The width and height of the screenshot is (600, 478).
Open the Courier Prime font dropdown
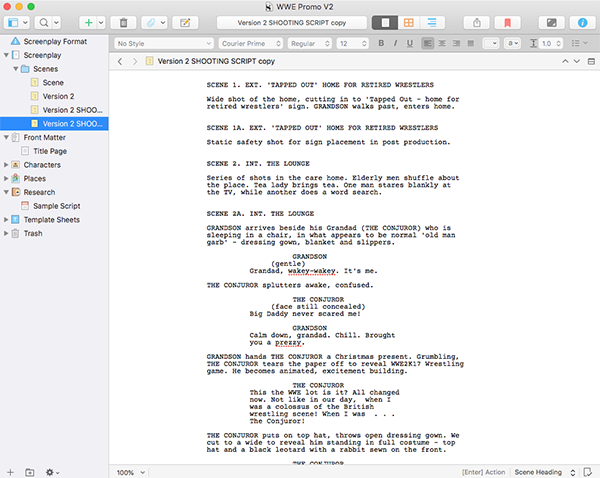tap(250, 44)
